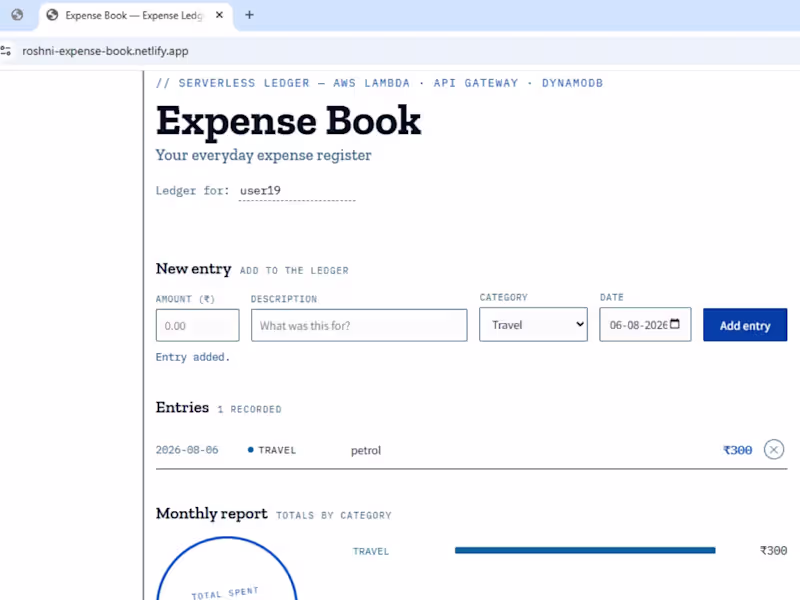Focus the roshni-expense-book.netlify.app address bar
Image resolution: width=800 pixels, height=600 pixels.
pos(105,51)
